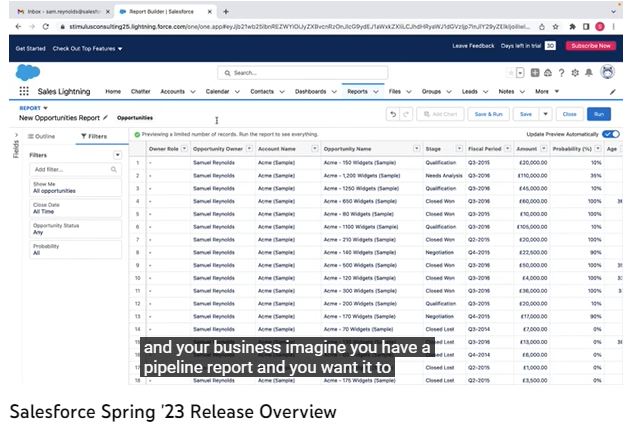The image size is (629, 429).
Task: Open Filters section dropdown arrow
Action: click(117, 155)
